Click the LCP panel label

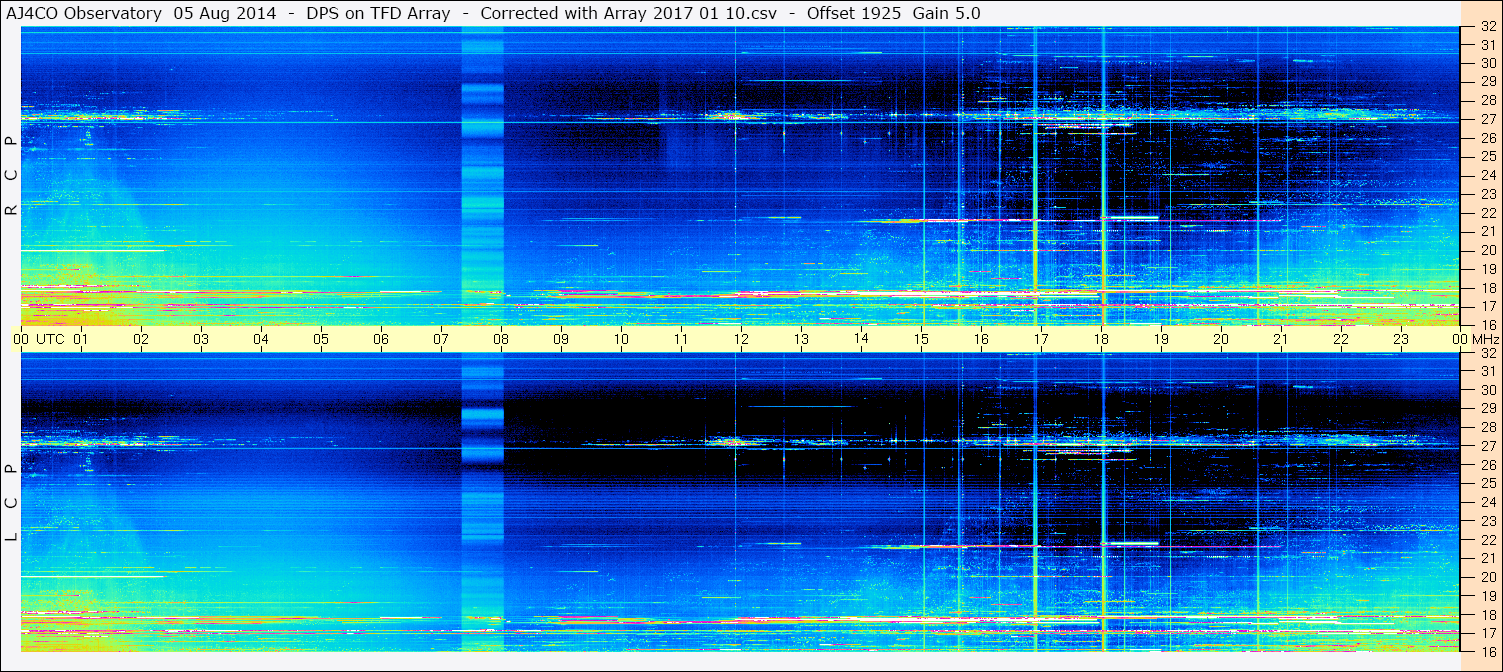click(11, 503)
